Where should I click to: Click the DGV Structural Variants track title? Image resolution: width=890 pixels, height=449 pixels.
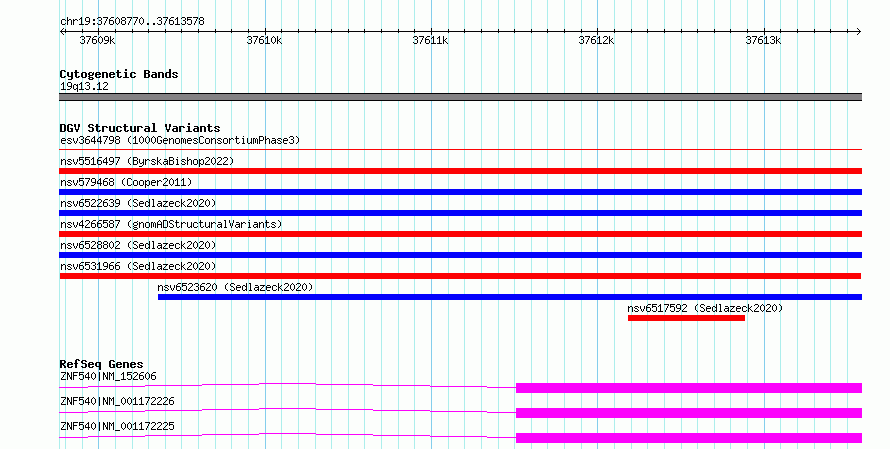[140, 128]
